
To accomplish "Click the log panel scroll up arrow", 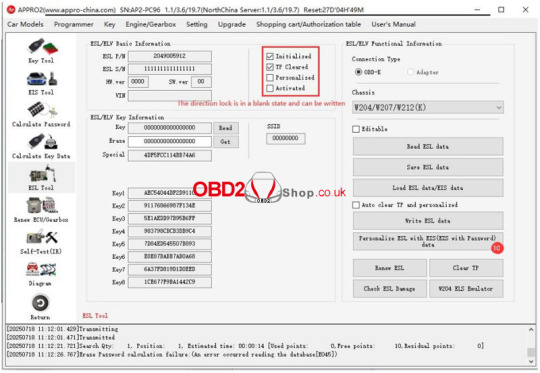I will 531,330.
